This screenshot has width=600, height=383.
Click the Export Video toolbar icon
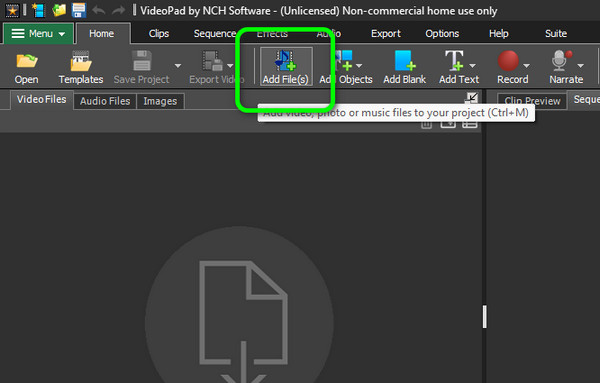212,61
